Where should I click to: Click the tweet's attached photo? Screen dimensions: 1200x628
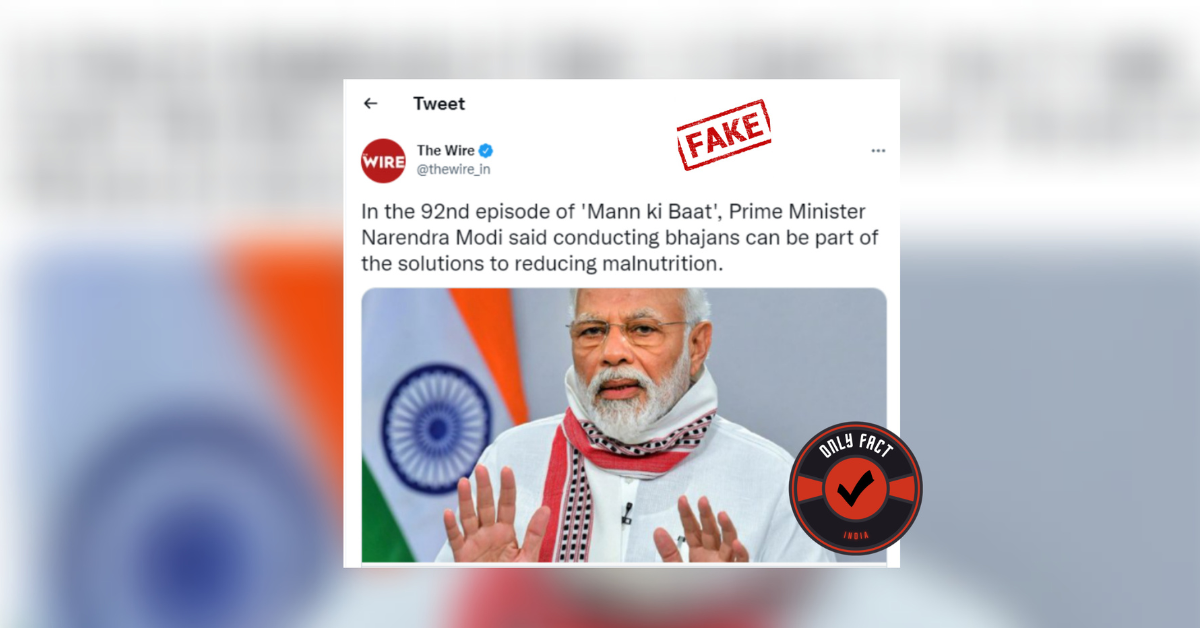(624, 425)
